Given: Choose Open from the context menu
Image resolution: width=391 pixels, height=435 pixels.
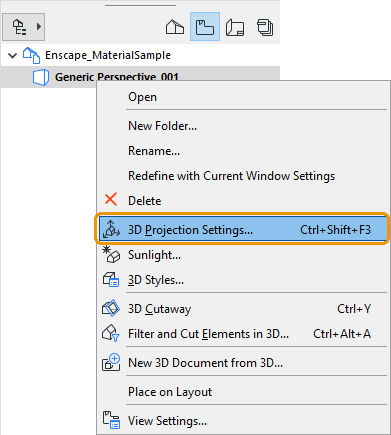Looking at the screenshot, I should click(142, 97).
